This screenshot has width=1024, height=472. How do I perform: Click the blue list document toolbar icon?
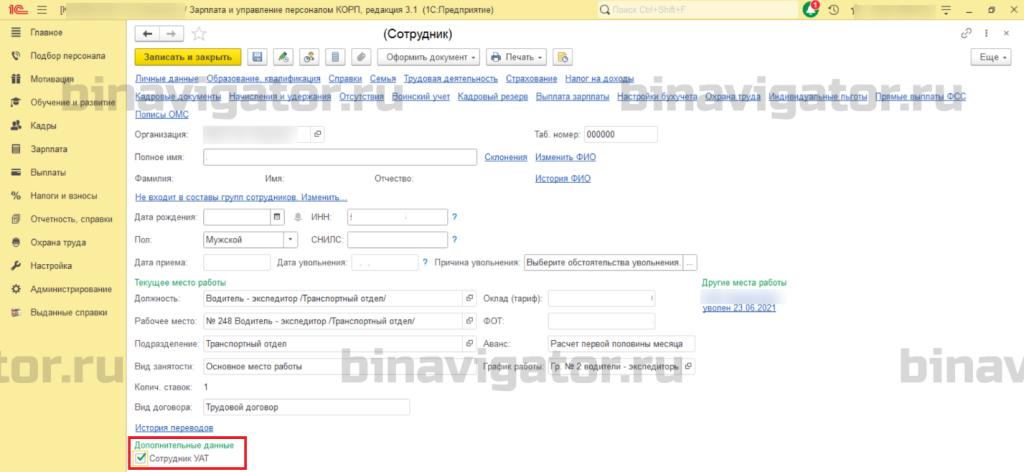tap(335, 57)
